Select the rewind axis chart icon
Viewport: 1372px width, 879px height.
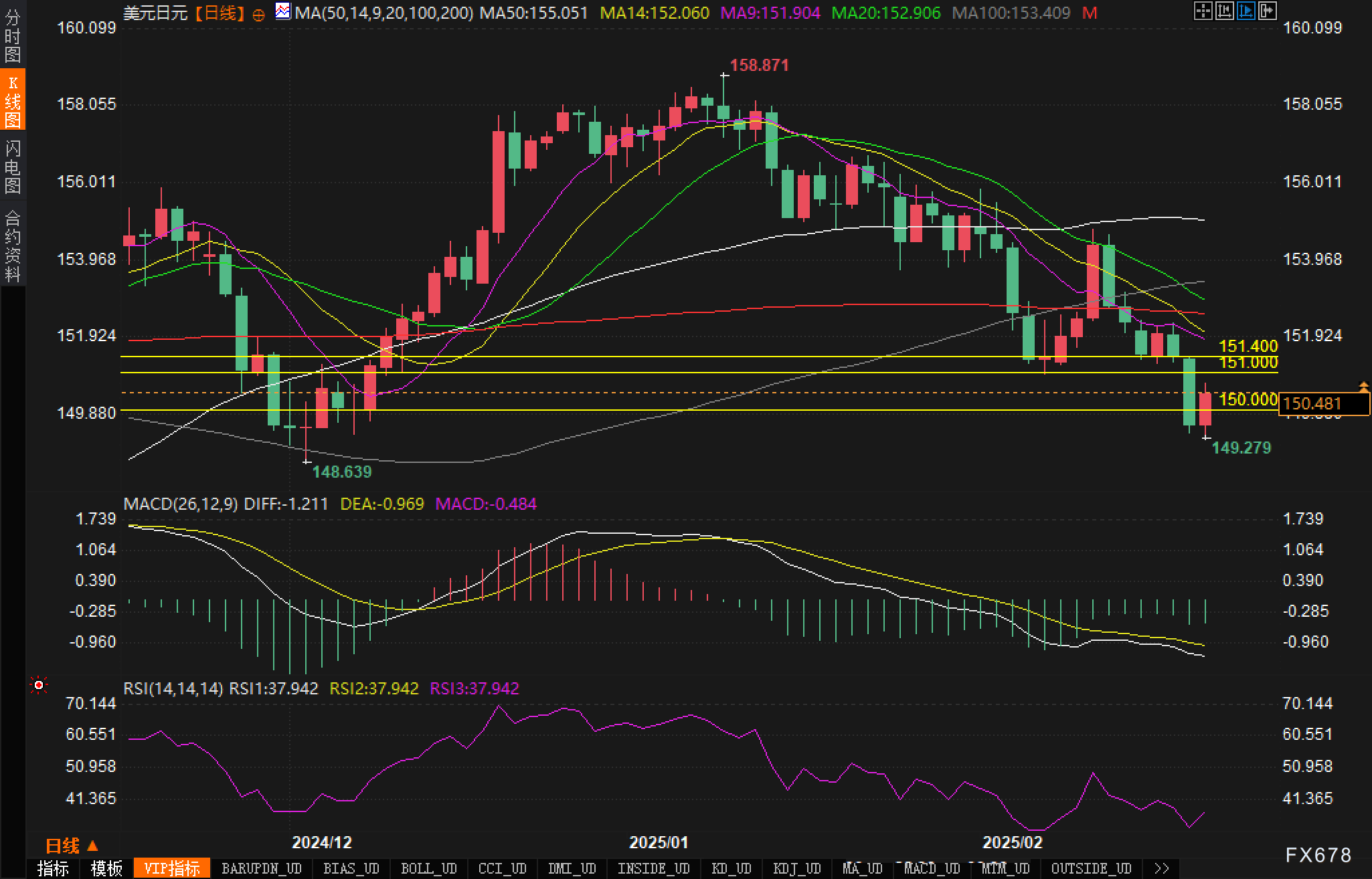1224,11
